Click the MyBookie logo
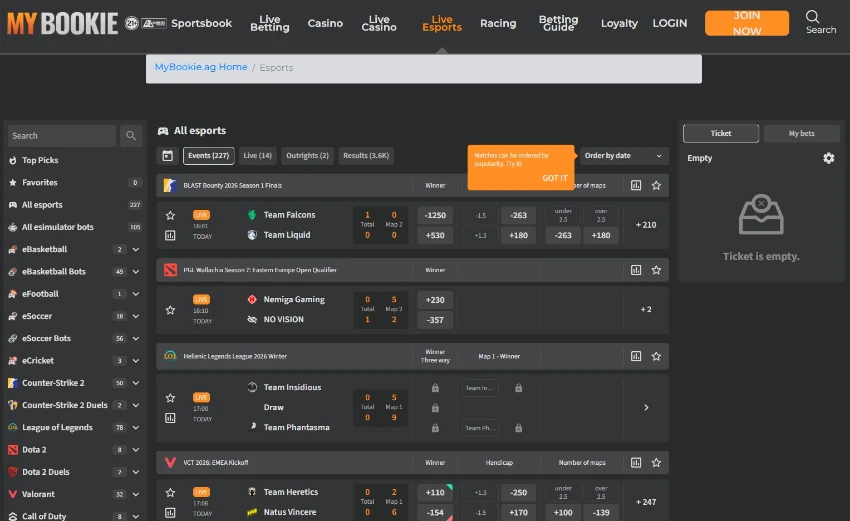 (x=62, y=23)
